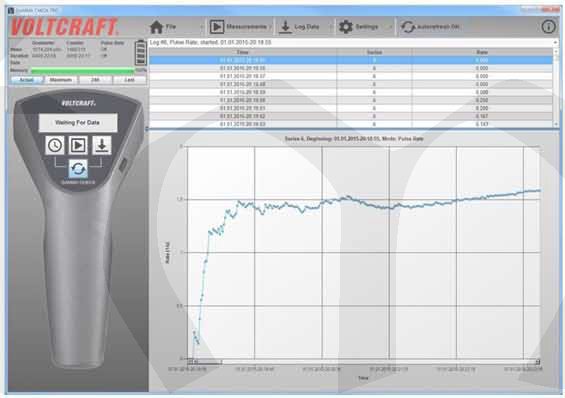Image resolution: width=565 pixels, height=398 pixels.
Task: Click the Time column header
Action: coord(243,52)
